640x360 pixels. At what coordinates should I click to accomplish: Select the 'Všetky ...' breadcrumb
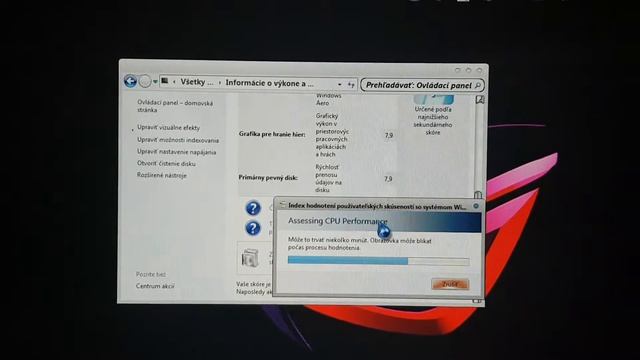197,82
